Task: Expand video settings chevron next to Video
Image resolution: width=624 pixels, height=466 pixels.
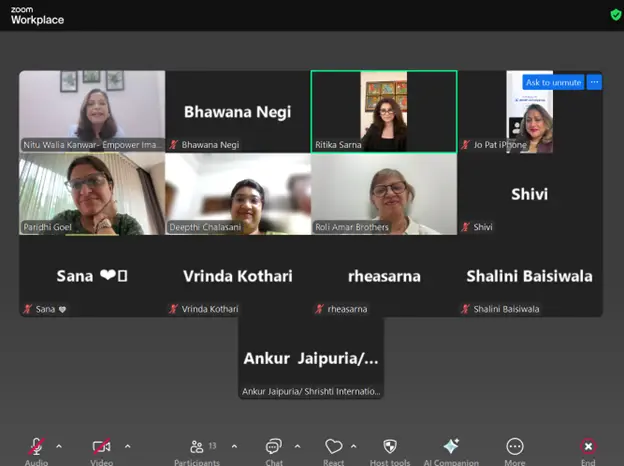Action: pos(127,446)
